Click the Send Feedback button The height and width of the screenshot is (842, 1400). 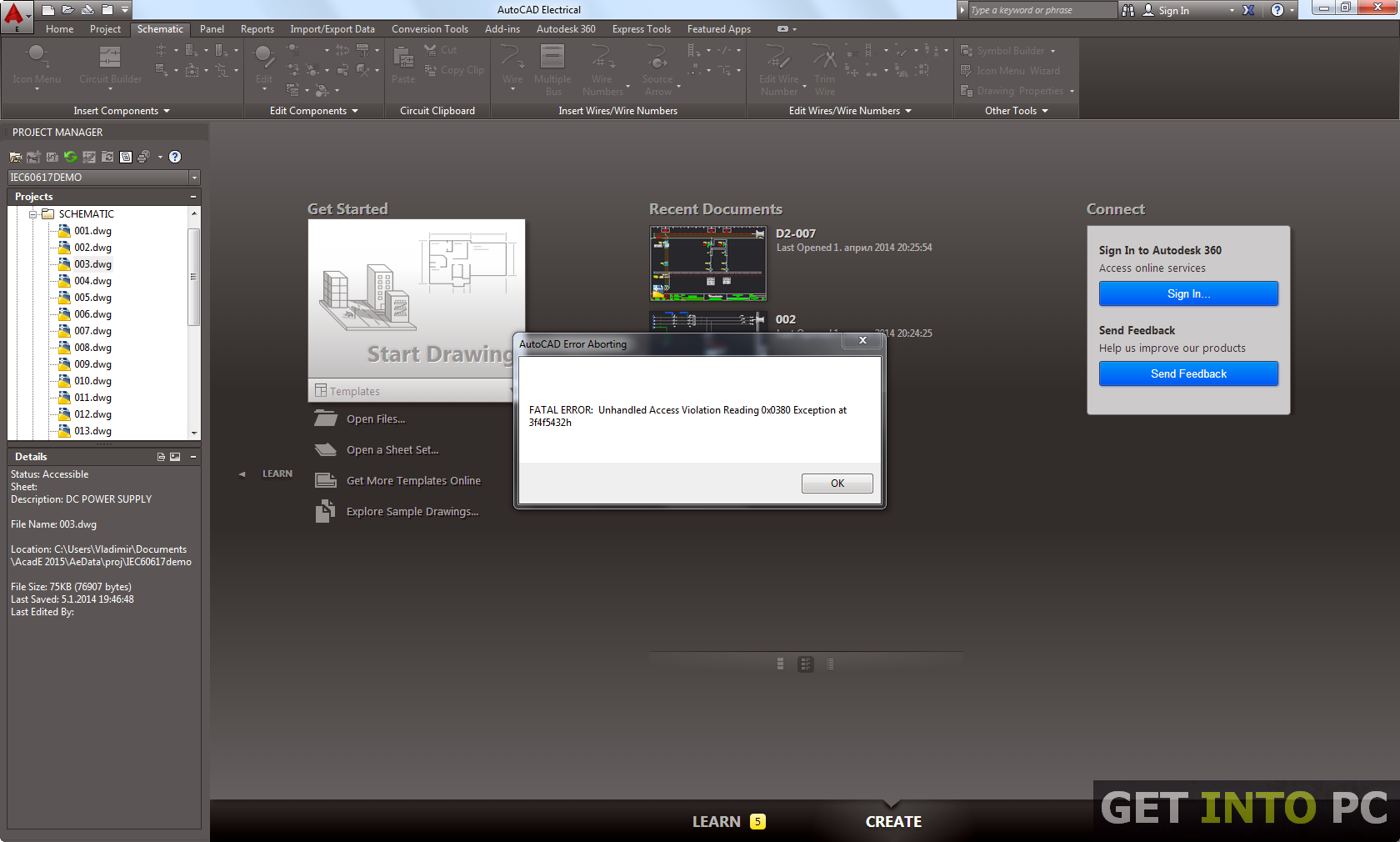pyautogui.click(x=1188, y=373)
